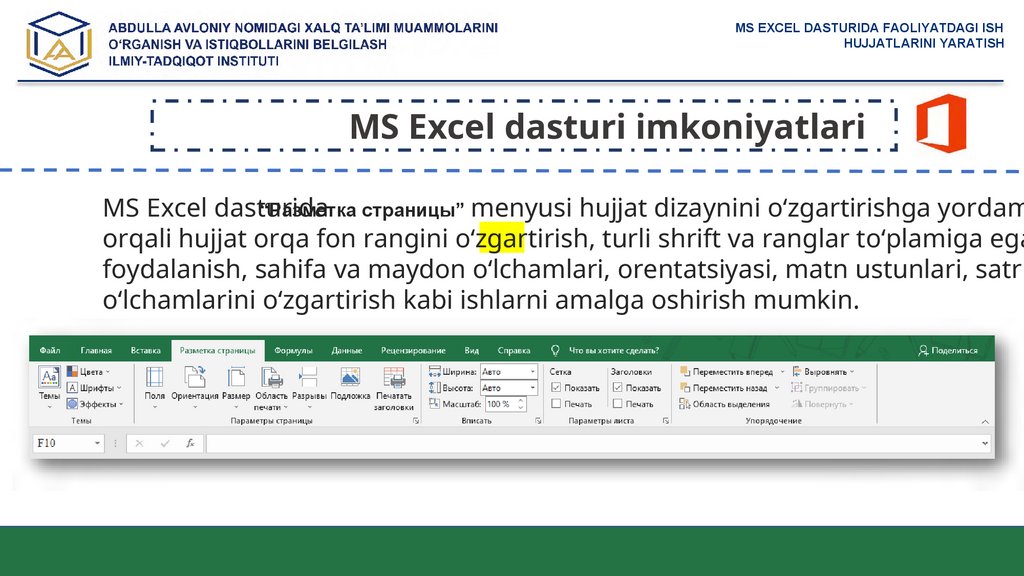The image size is (1024, 576).
Task: Open the Ширина width combo box
Action: click(x=509, y=372)
